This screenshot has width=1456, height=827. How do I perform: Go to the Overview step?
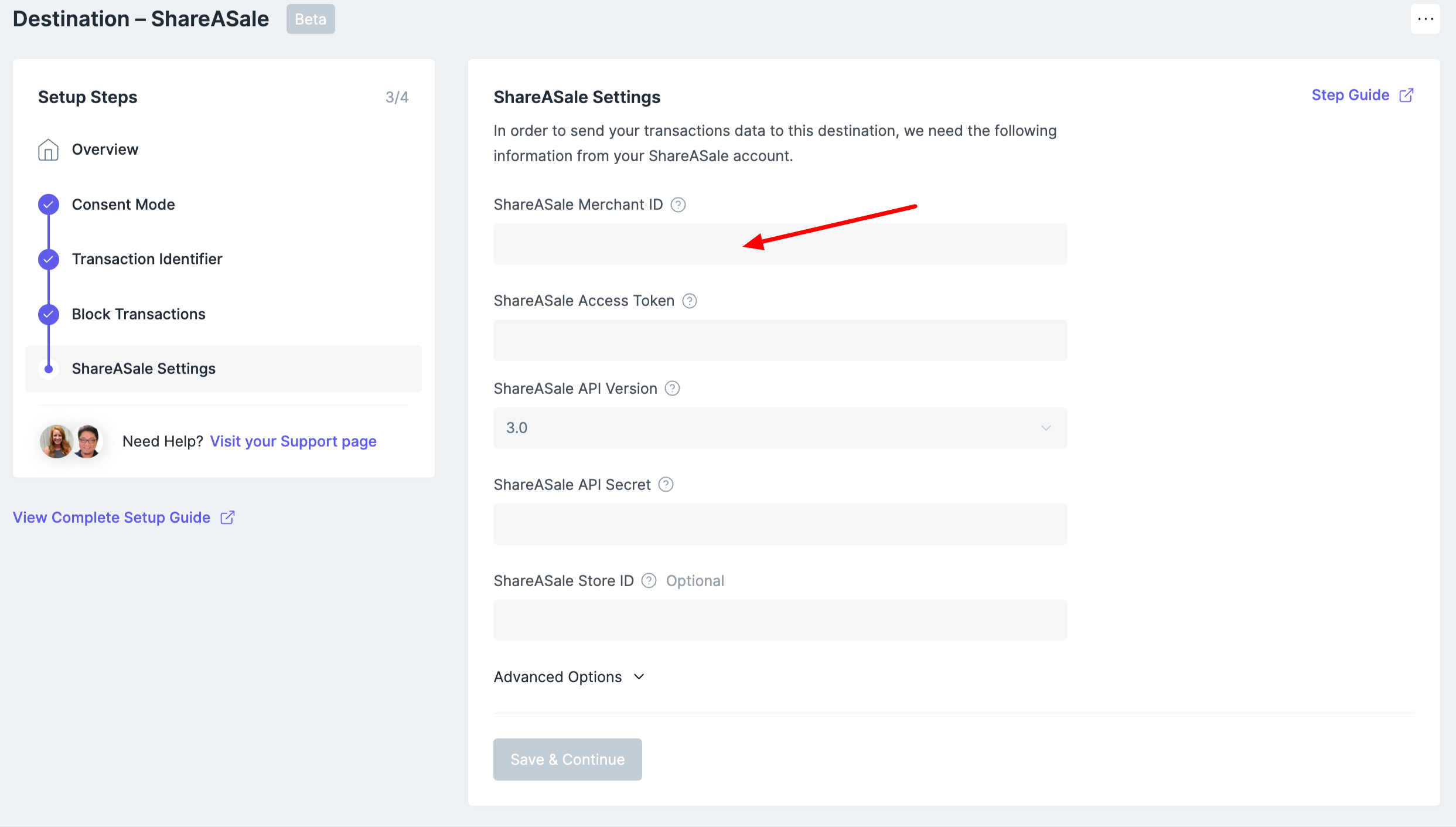pos(105,149)
